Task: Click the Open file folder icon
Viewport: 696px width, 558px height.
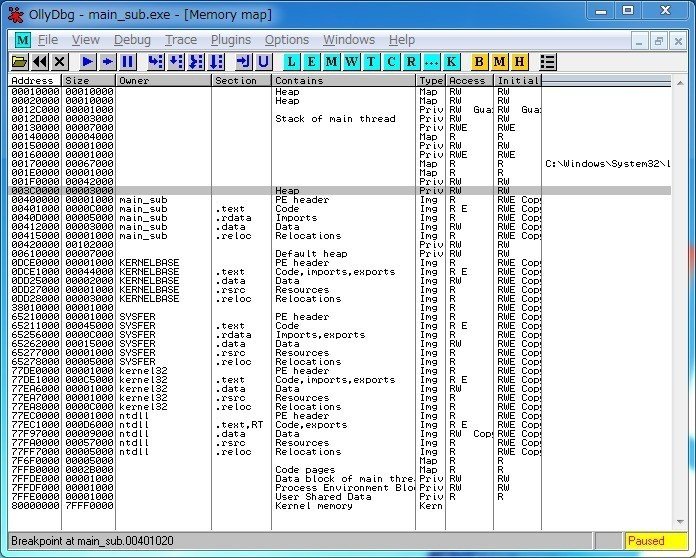Action: [19, 62]
